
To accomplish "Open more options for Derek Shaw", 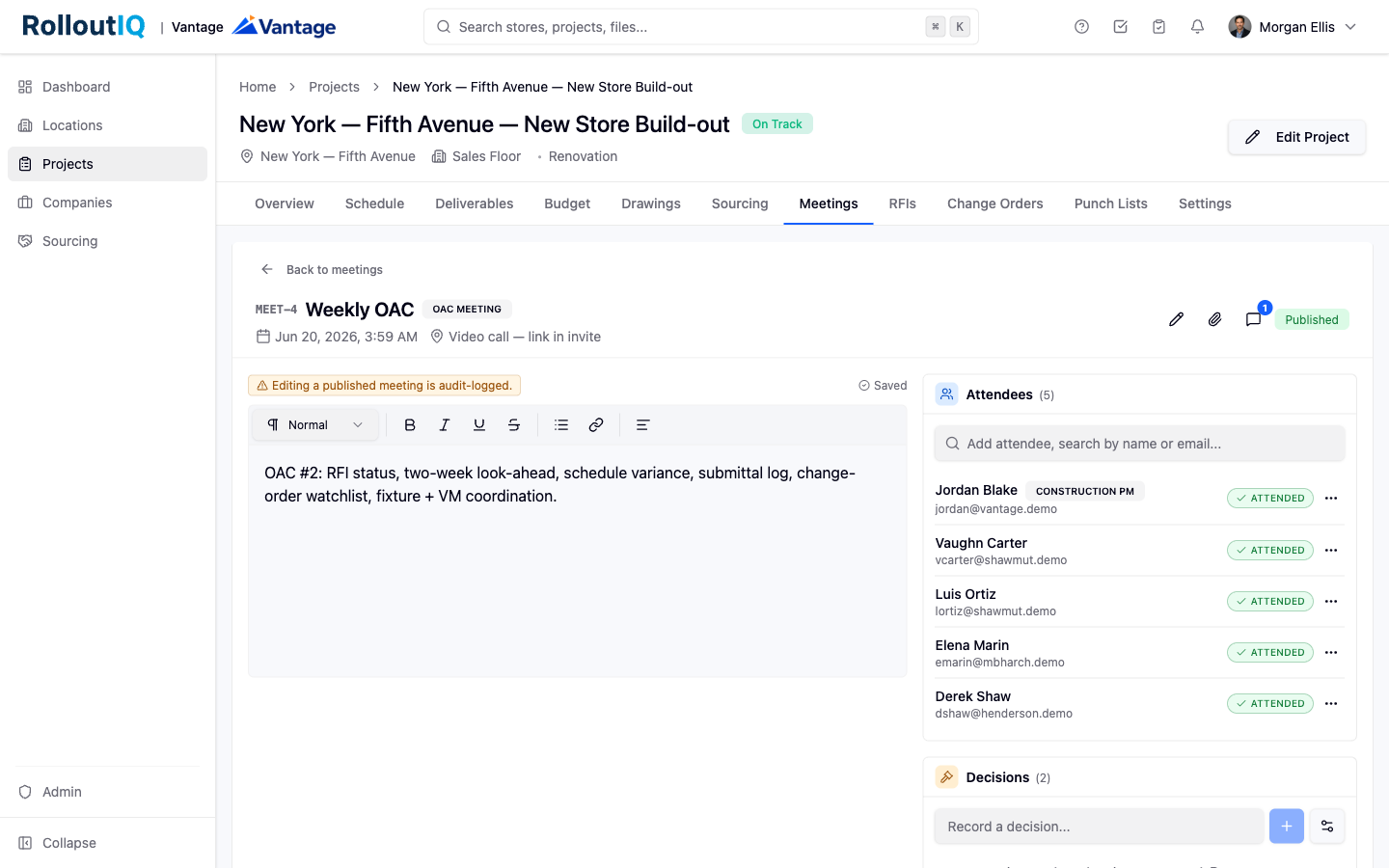I will [x=1331, y=704].
